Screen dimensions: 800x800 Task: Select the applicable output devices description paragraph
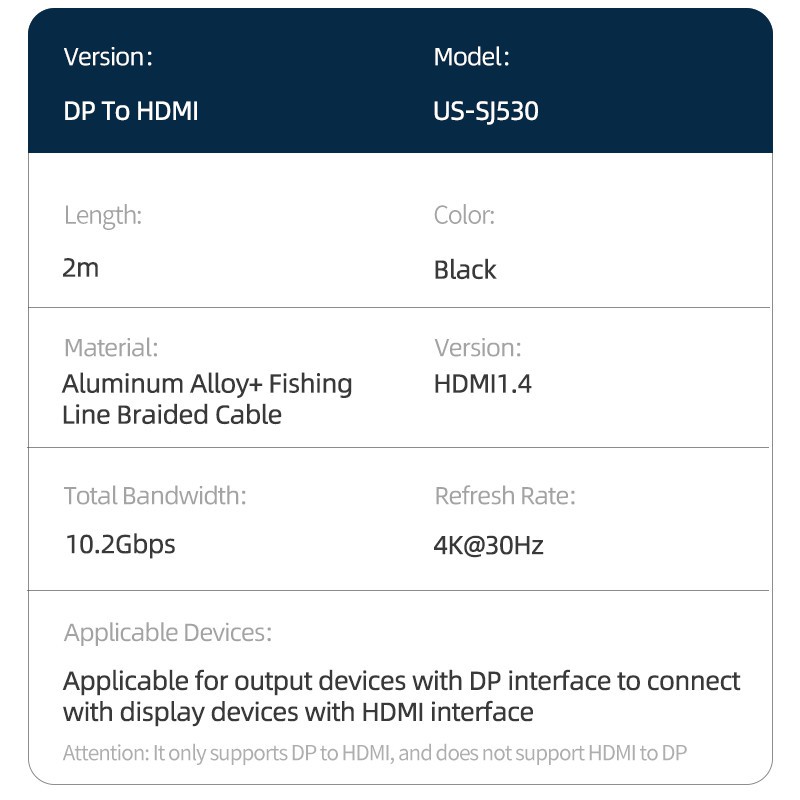coord(401,697)
